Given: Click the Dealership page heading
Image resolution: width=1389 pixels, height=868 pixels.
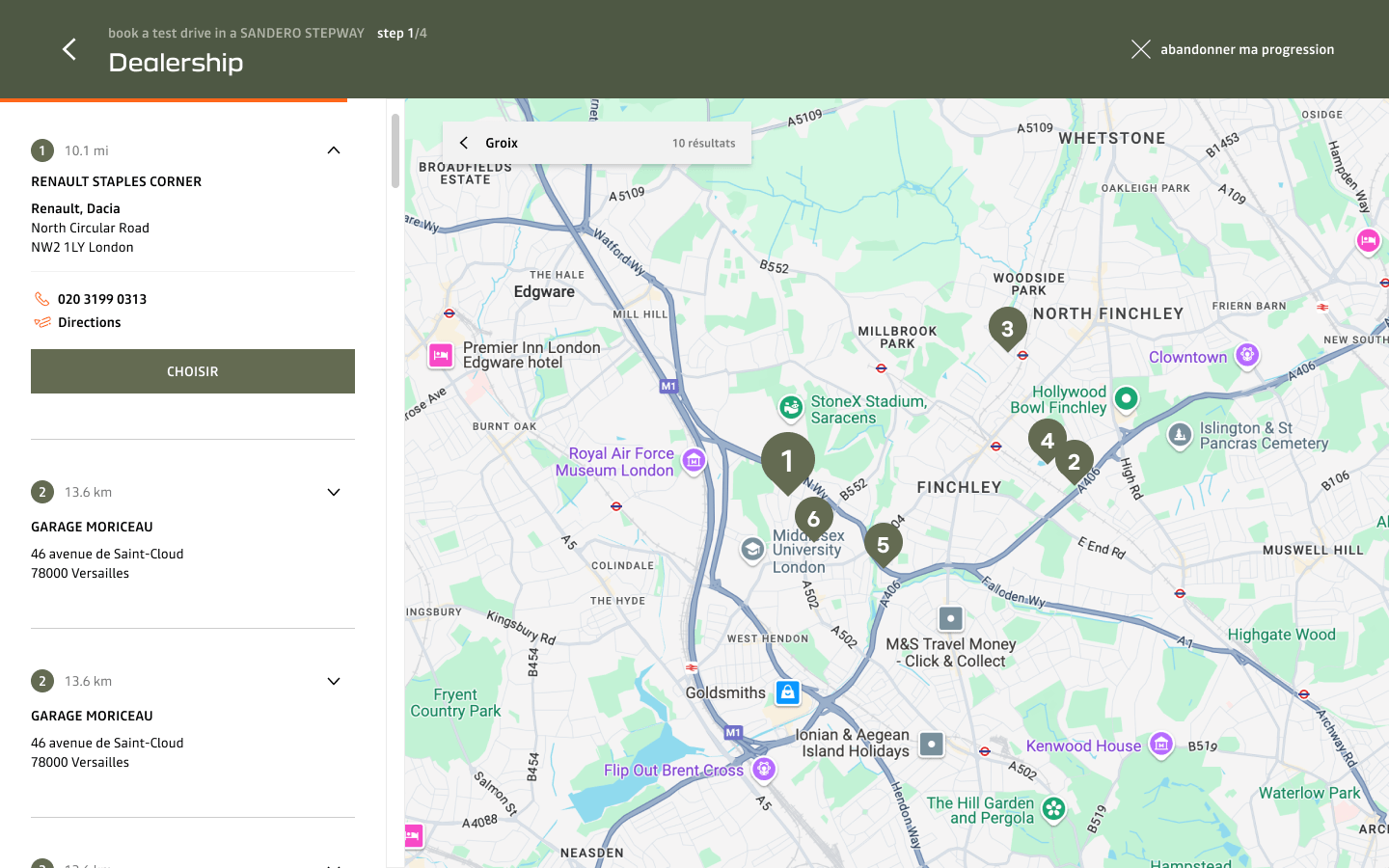Looking at the screenshot, I should [176, 63].
